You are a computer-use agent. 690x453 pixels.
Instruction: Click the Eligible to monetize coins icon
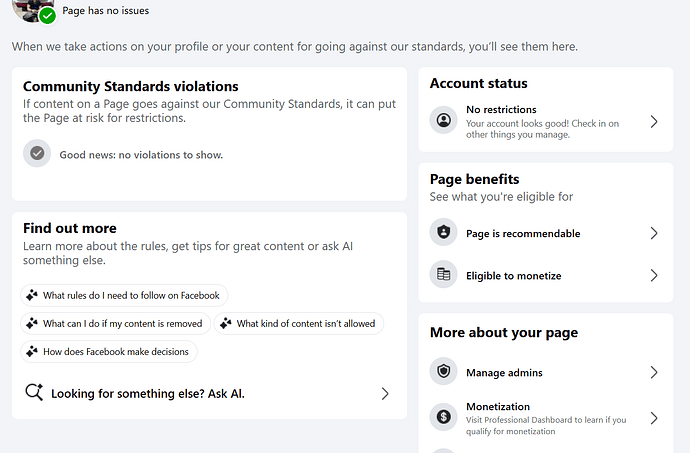444,274
